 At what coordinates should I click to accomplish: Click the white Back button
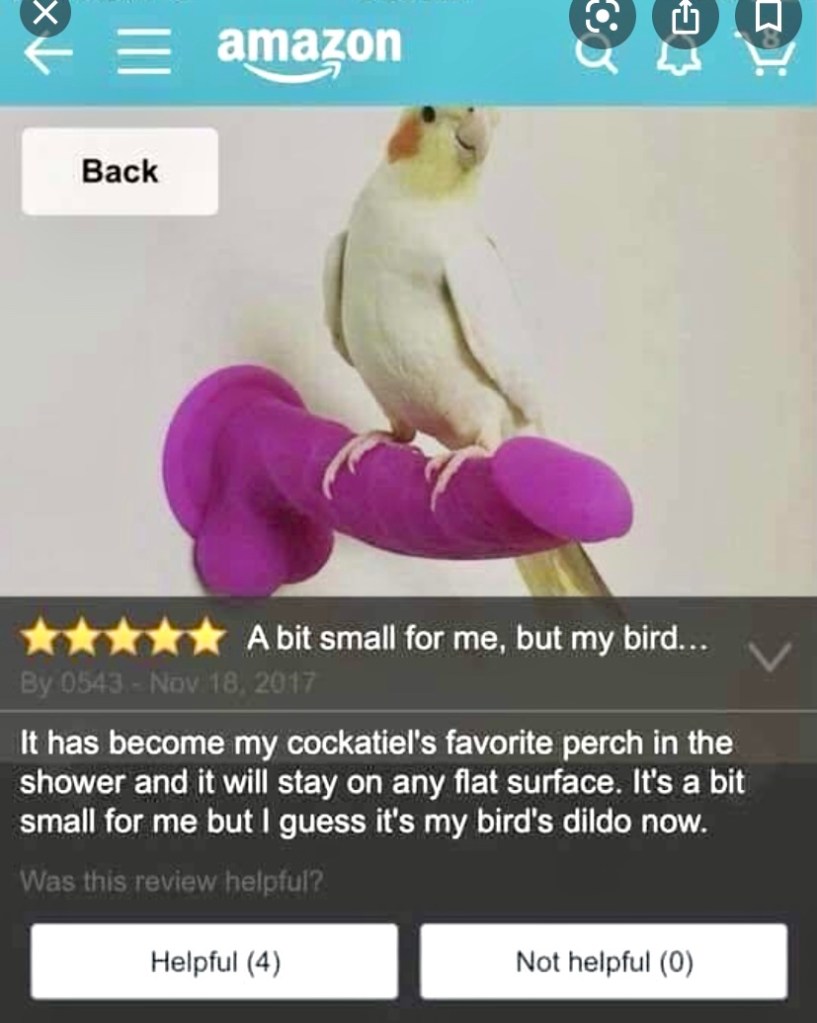[x=120, y=171]
